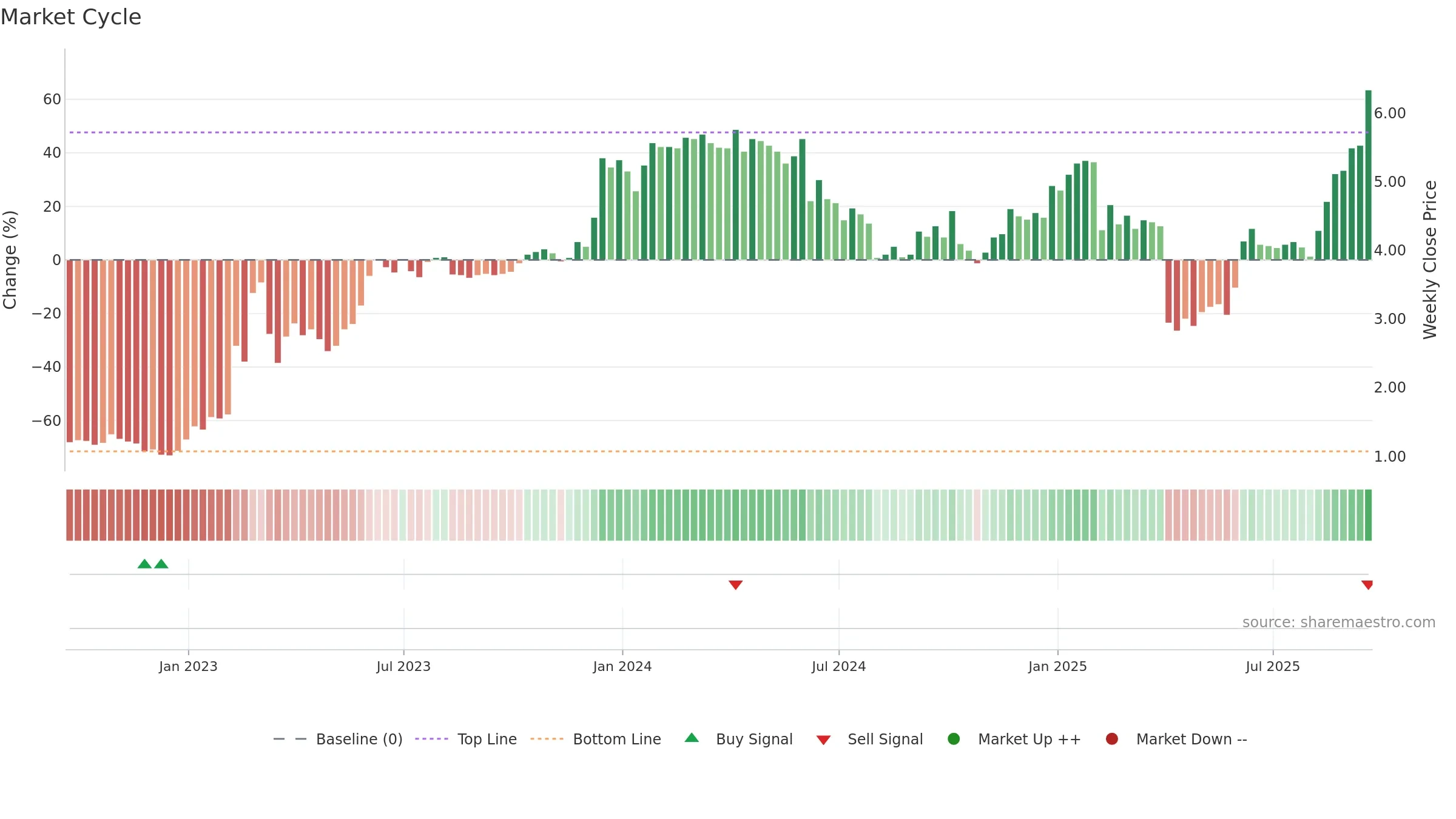Click the Top Line legend entry

(466, 739)
